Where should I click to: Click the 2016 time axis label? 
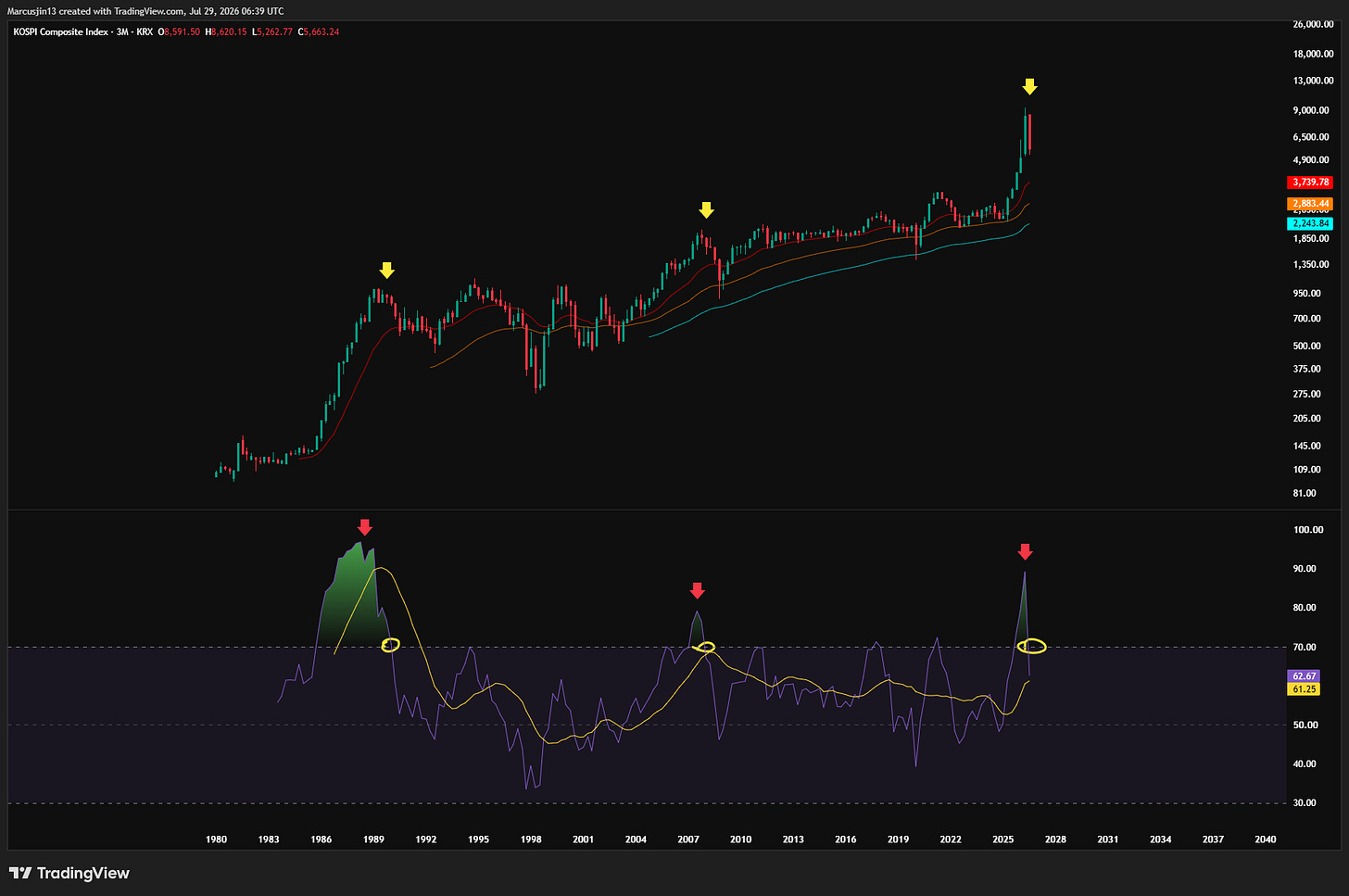[846, 839]
